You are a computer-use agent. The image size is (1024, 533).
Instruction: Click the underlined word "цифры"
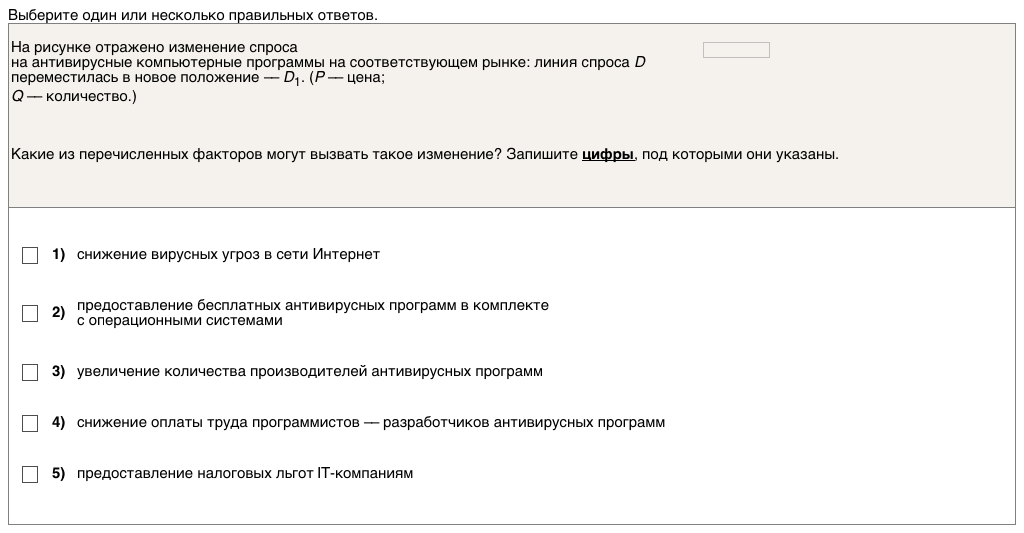(x=608, y=155)
